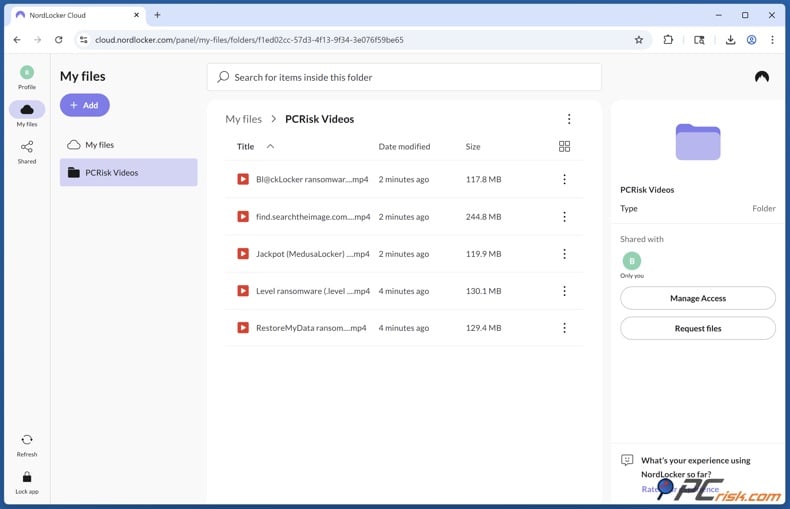Click the My files breadcrumb link
Viewport: 790px width, 509px height.
pos(243,119)
